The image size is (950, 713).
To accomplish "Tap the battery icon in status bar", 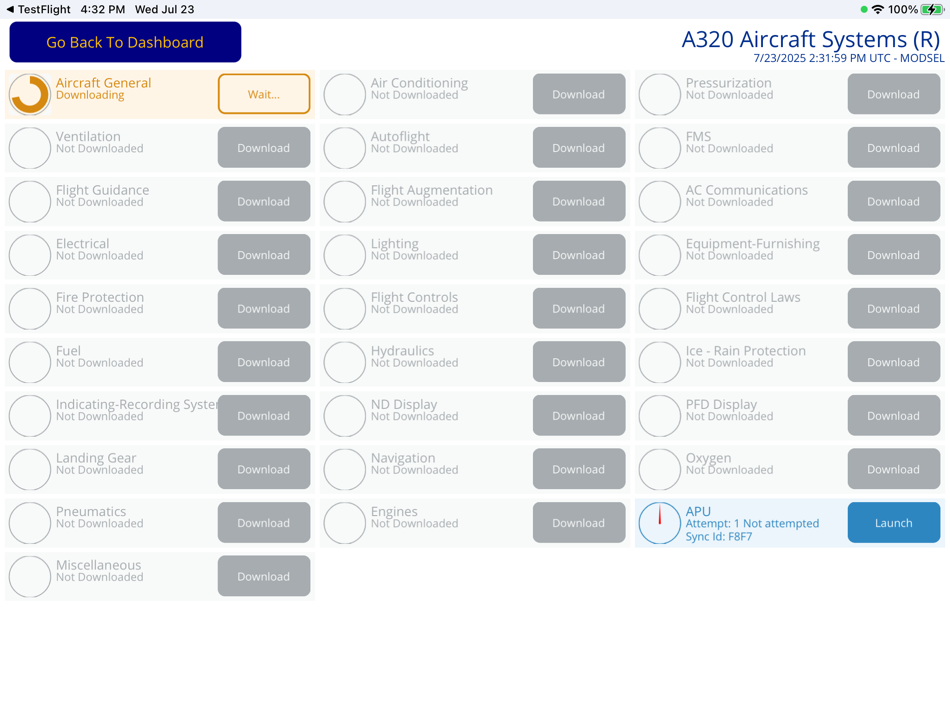I will coord(932,9).
